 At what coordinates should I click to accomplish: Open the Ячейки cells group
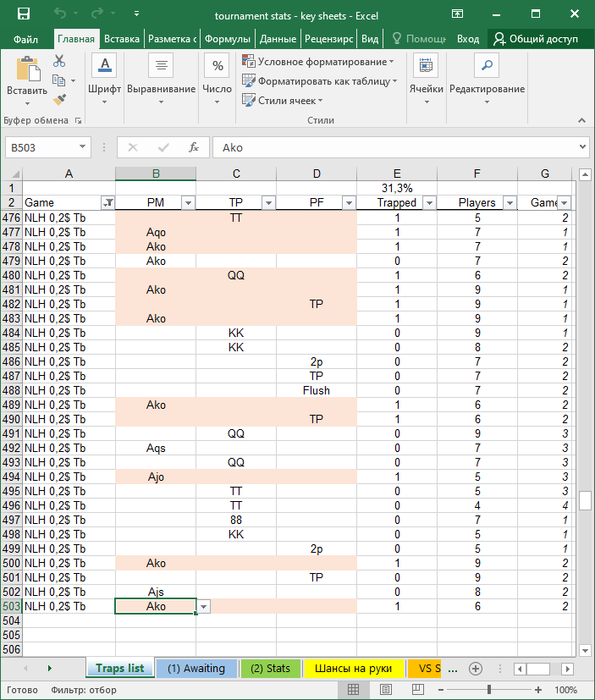click(426, 79)
